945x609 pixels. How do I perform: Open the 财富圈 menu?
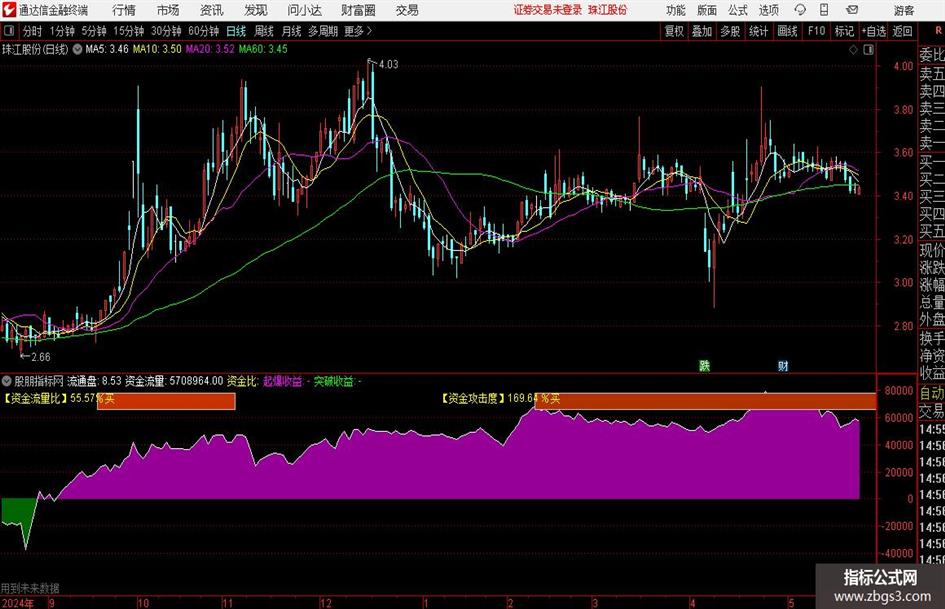(358, 10)
